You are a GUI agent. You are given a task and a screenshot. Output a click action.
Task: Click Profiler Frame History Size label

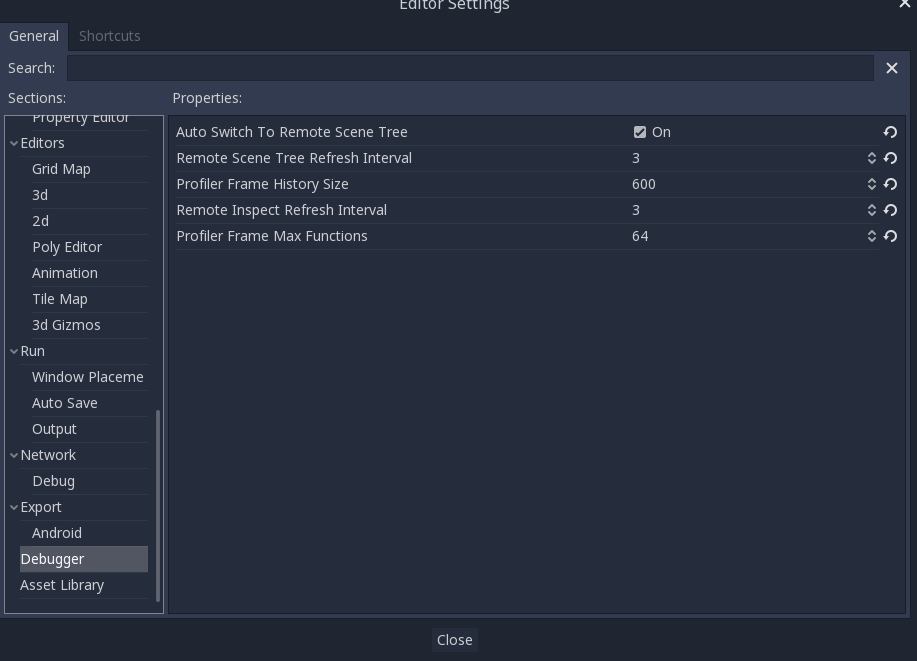(263, 184)
